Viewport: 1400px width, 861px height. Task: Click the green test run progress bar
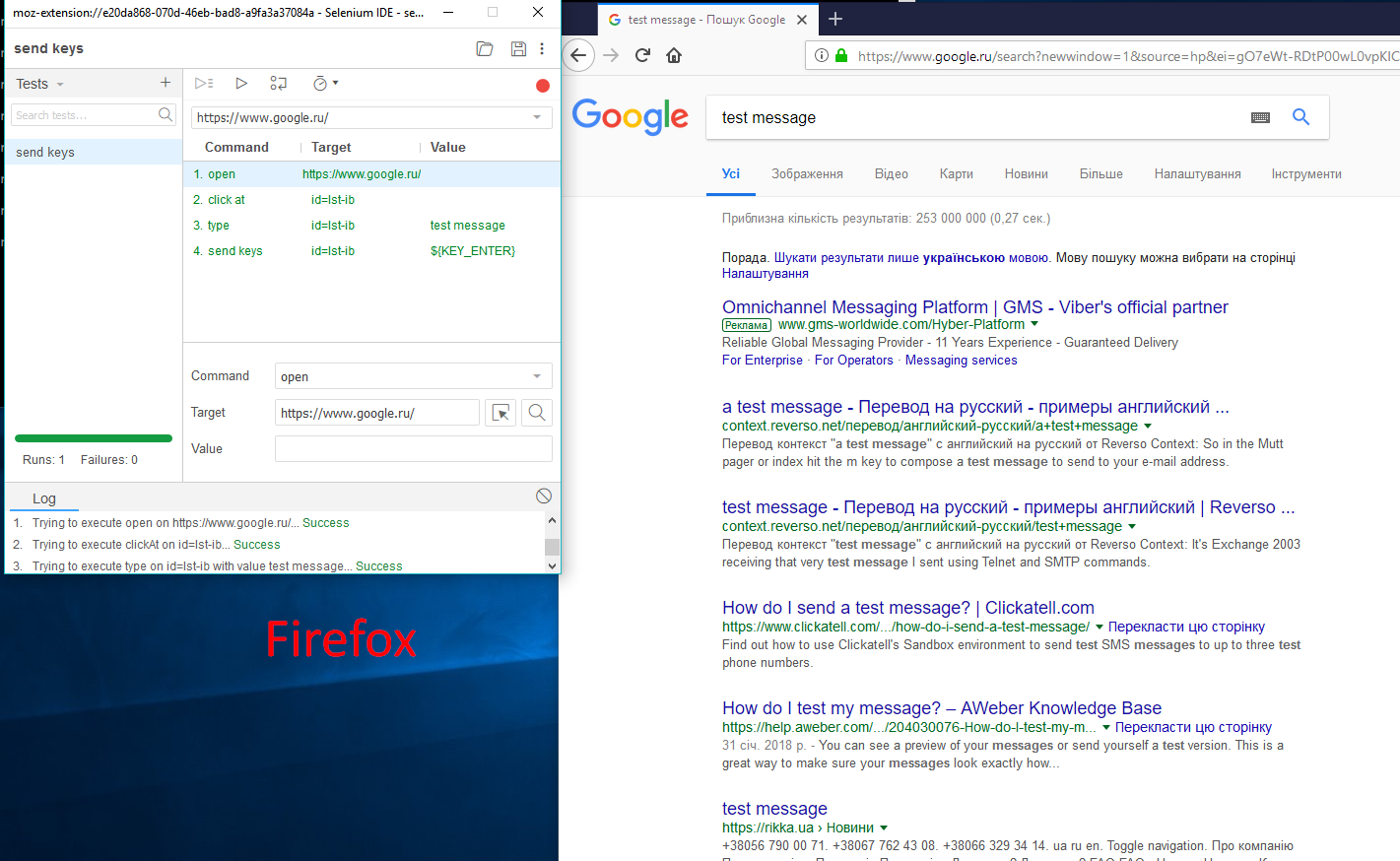(x=93, y=437)
